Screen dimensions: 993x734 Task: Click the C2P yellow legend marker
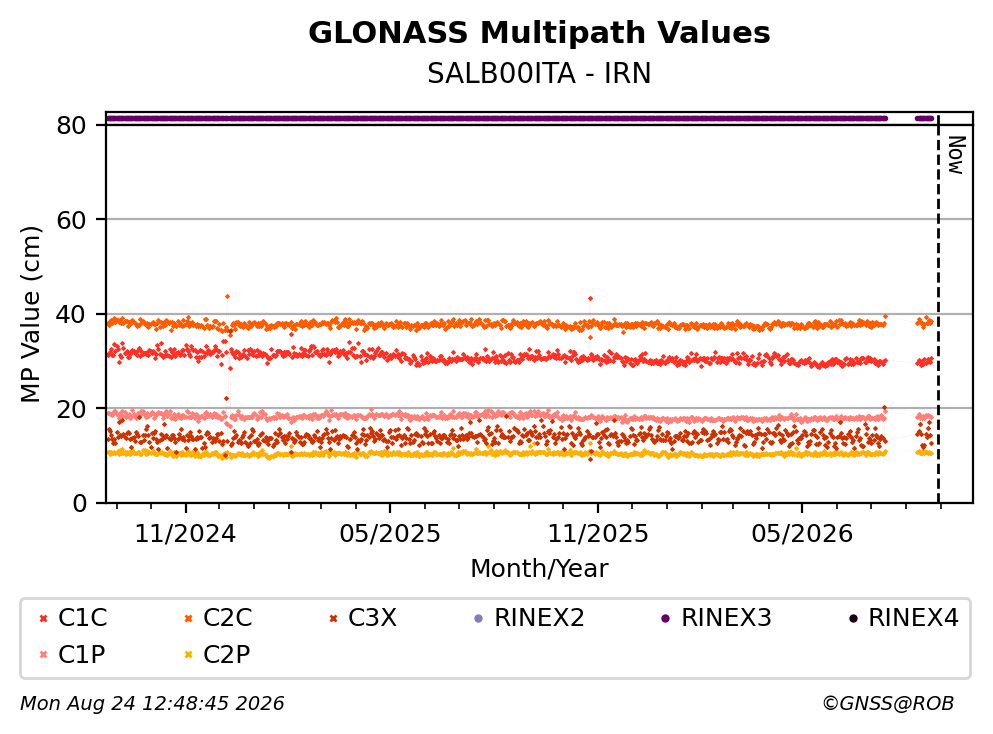coord(188,655)
